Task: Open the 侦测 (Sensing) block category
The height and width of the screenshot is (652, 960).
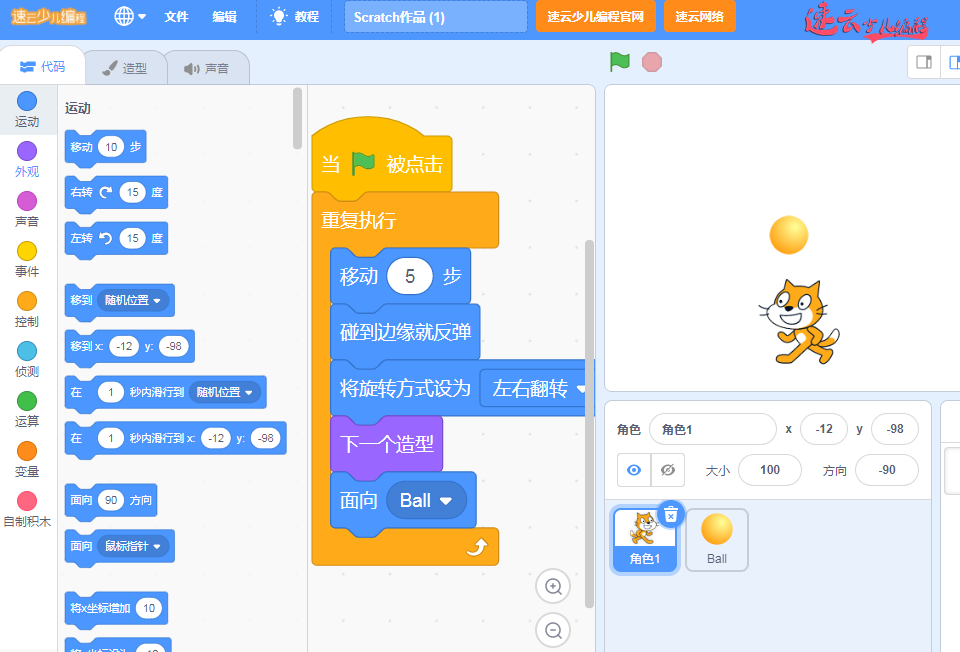Action: point(25,355)
